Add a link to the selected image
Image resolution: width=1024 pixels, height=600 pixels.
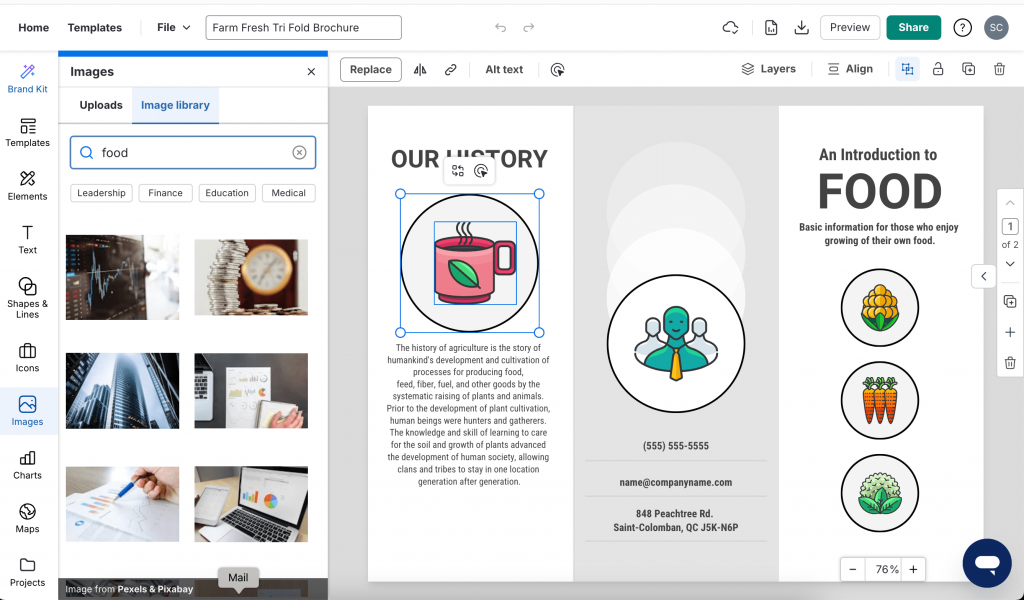pos(451,69)
